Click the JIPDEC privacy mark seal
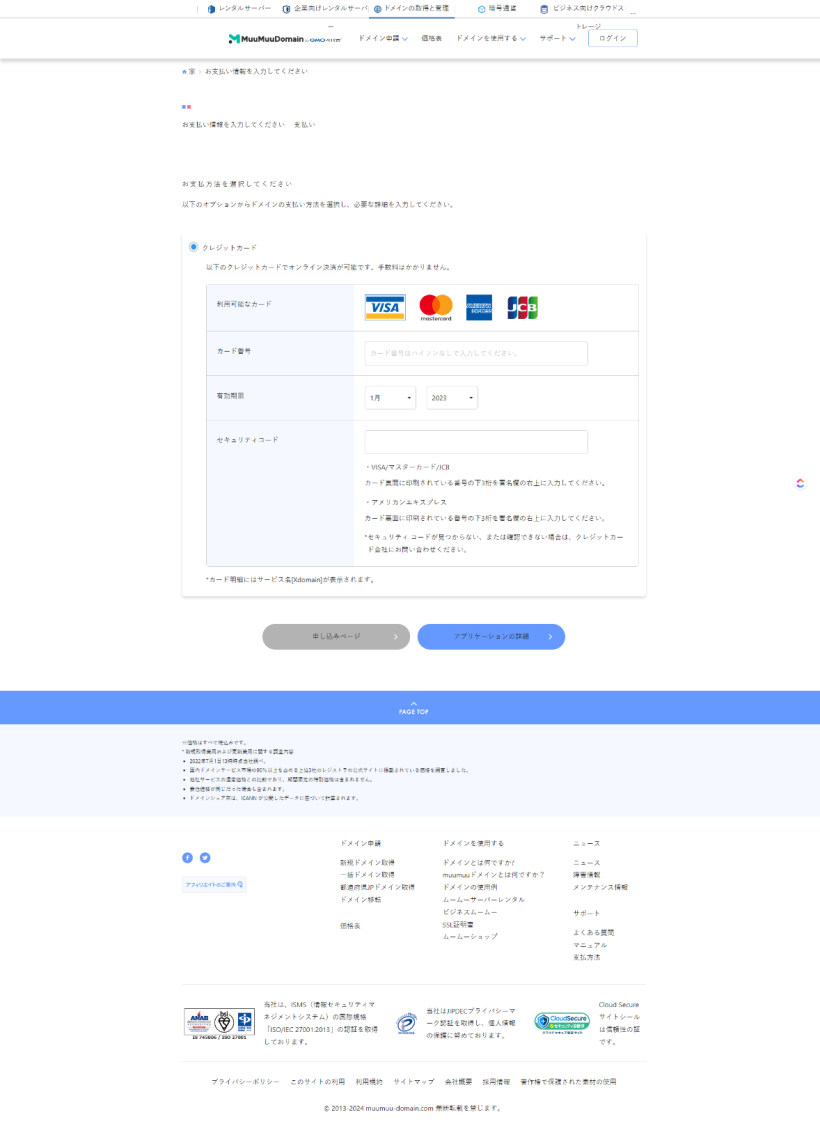Viewport: 820px width, 1142px height. click(408, 1025)
